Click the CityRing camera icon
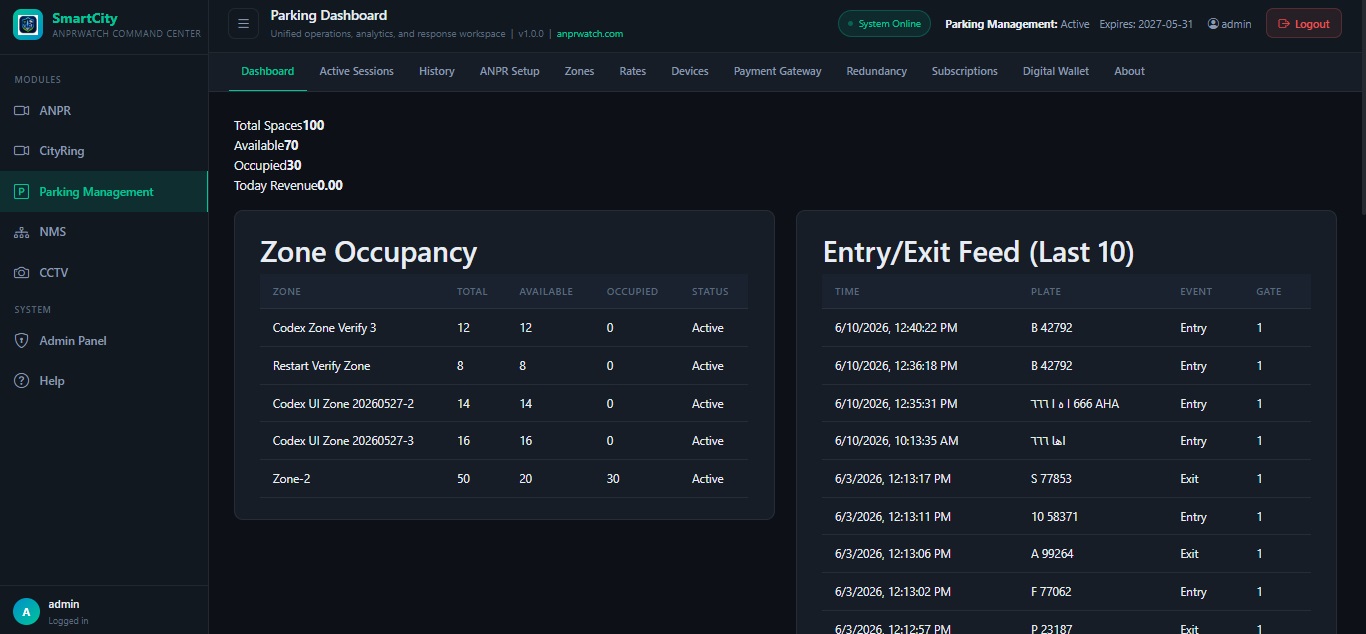This screenshot has width=1366, height=634. tap(21, 151)
